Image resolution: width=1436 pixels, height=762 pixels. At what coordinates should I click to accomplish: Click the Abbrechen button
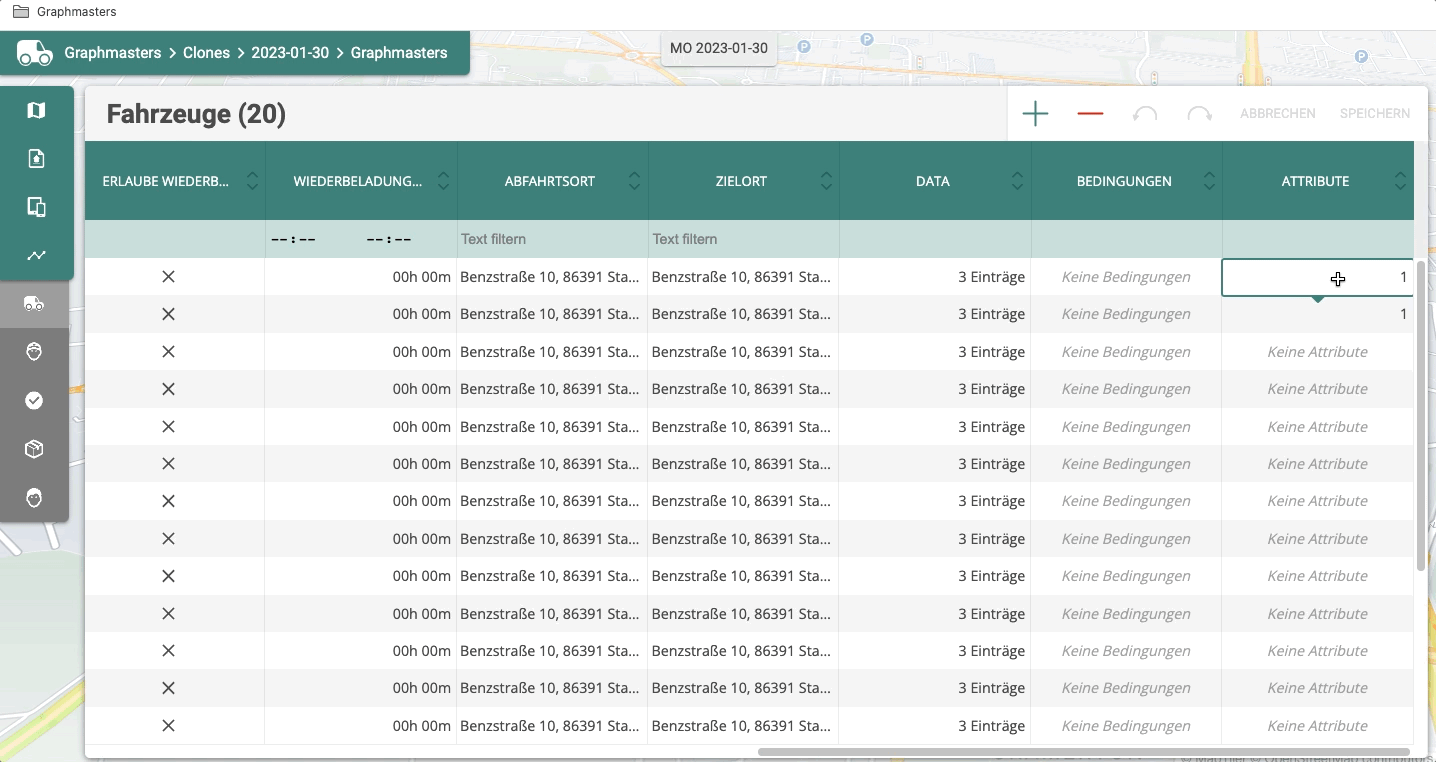[1277, 114]
